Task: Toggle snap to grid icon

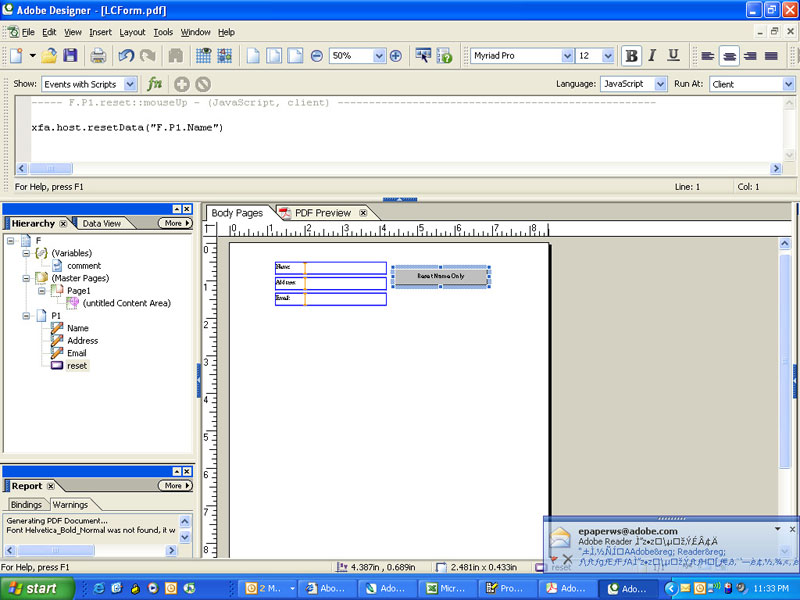Action: pyautogui.click(x=224, y=56)
